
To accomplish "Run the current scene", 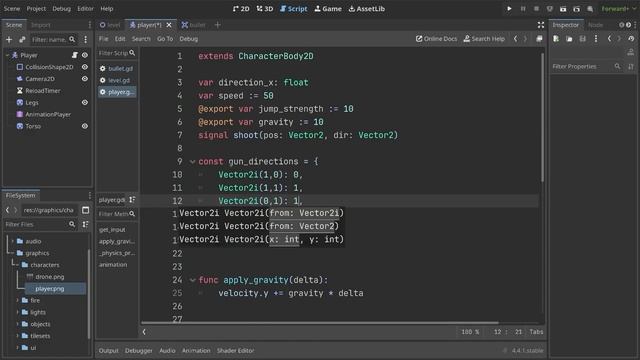I will (x=563, y=9).
